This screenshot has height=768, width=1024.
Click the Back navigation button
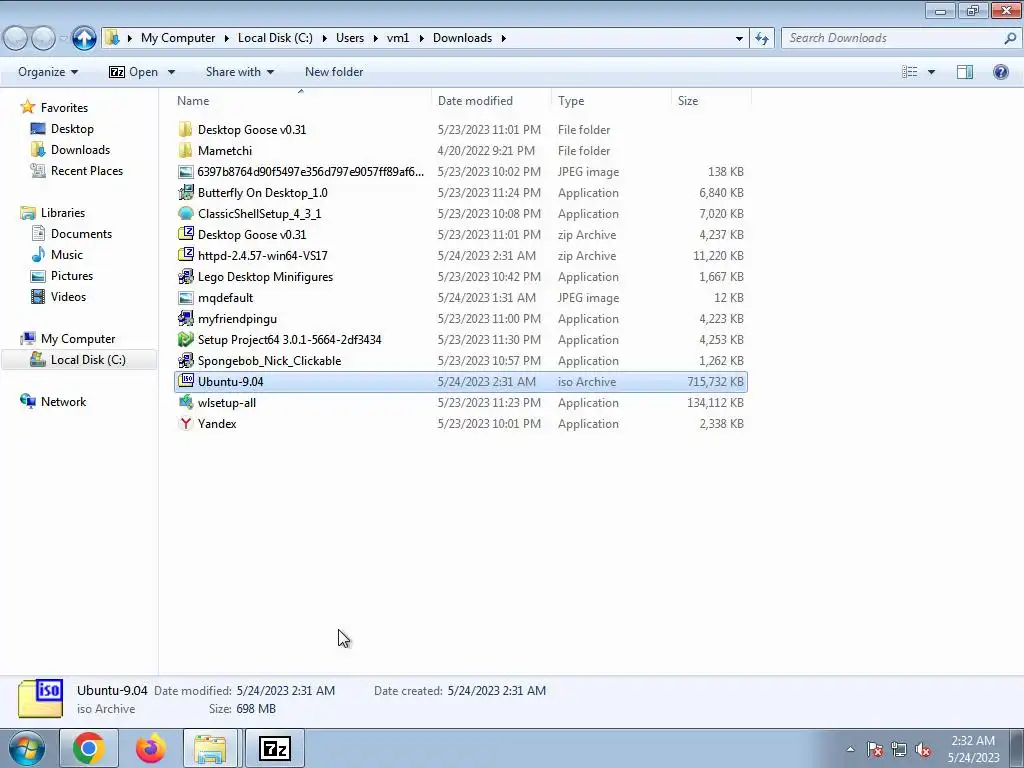point(16,39)
